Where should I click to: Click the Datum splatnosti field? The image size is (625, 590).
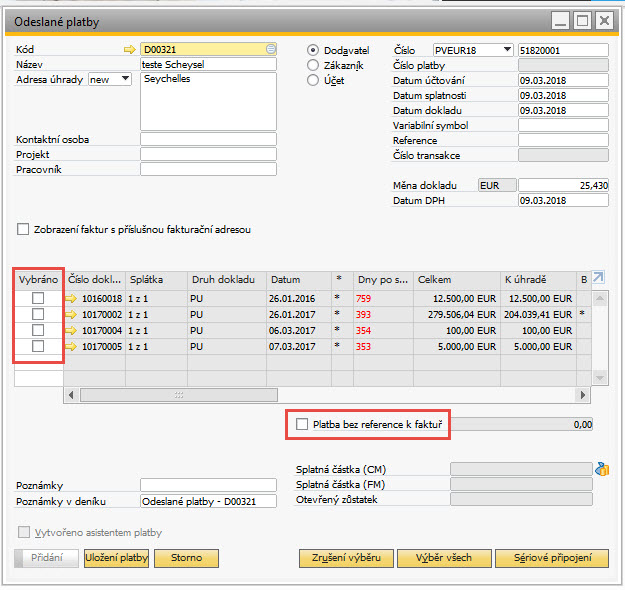[x=563, y=95]
